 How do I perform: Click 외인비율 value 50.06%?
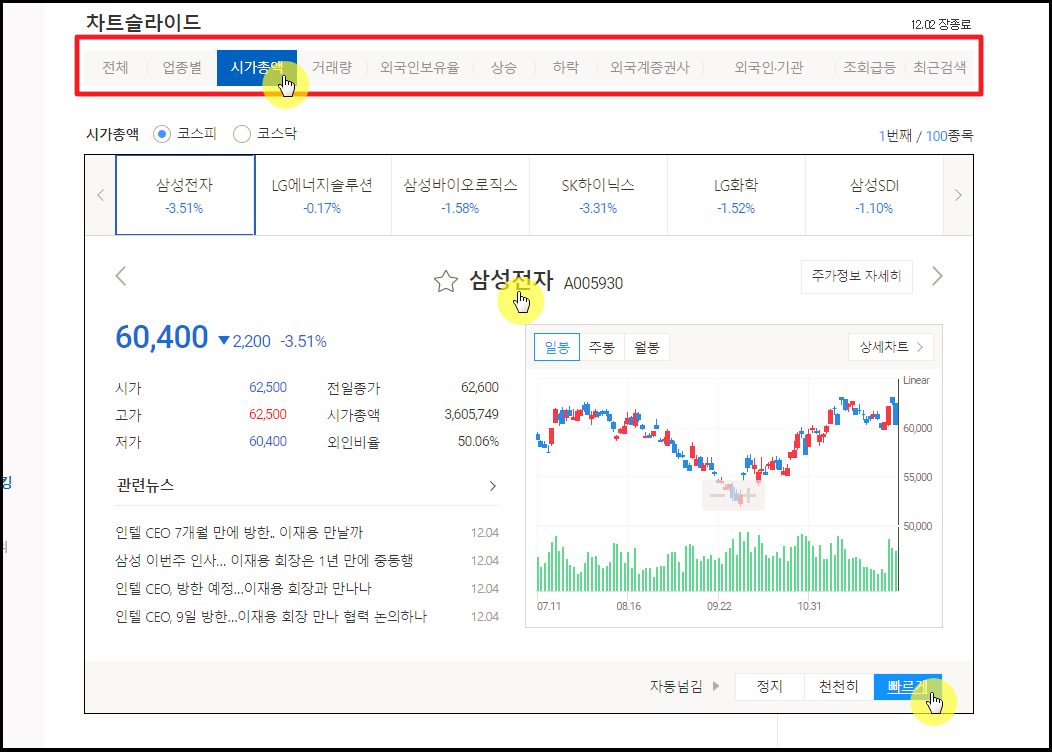tap(478, 441)
